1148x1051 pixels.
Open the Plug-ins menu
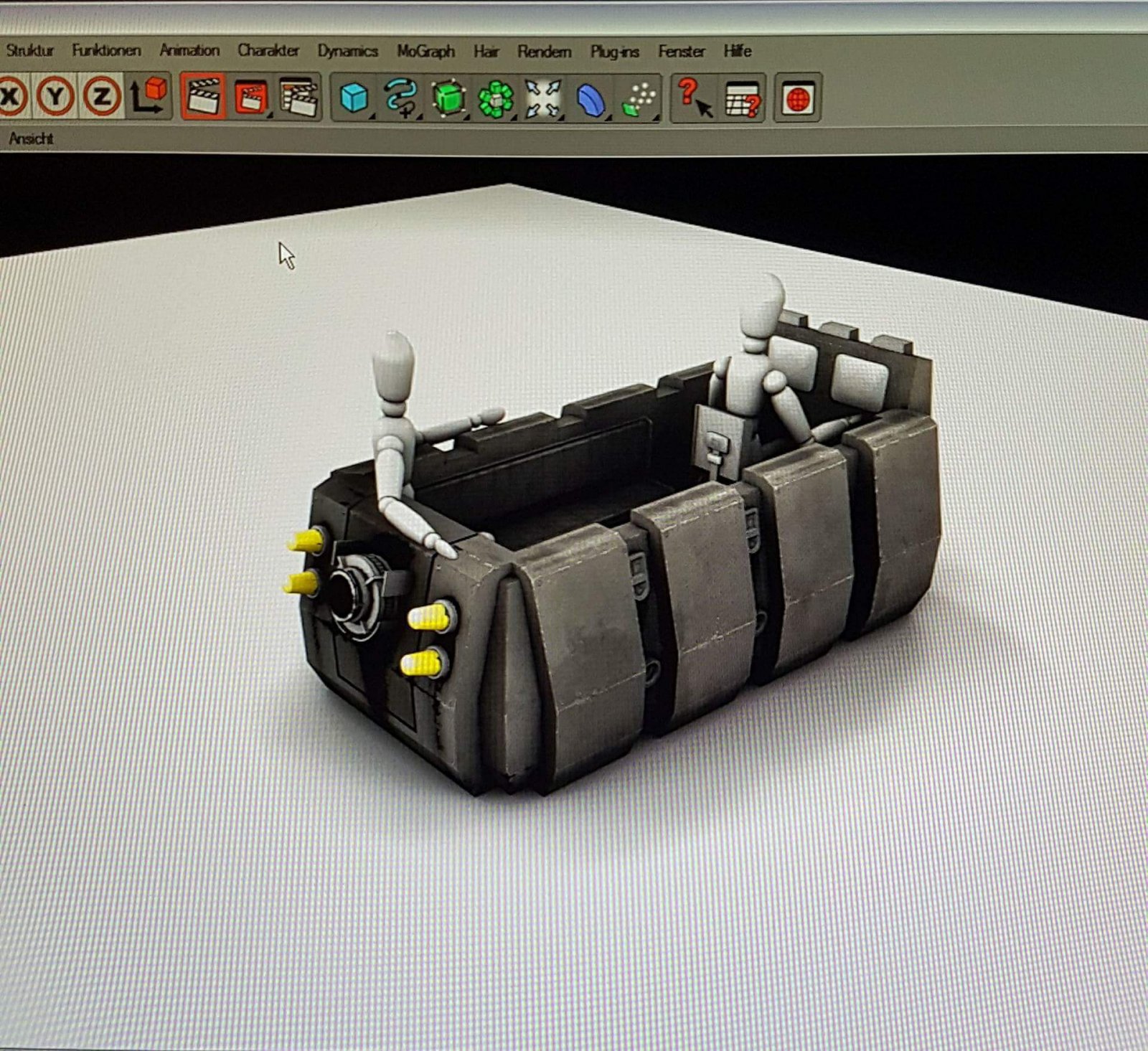point(614,52)
